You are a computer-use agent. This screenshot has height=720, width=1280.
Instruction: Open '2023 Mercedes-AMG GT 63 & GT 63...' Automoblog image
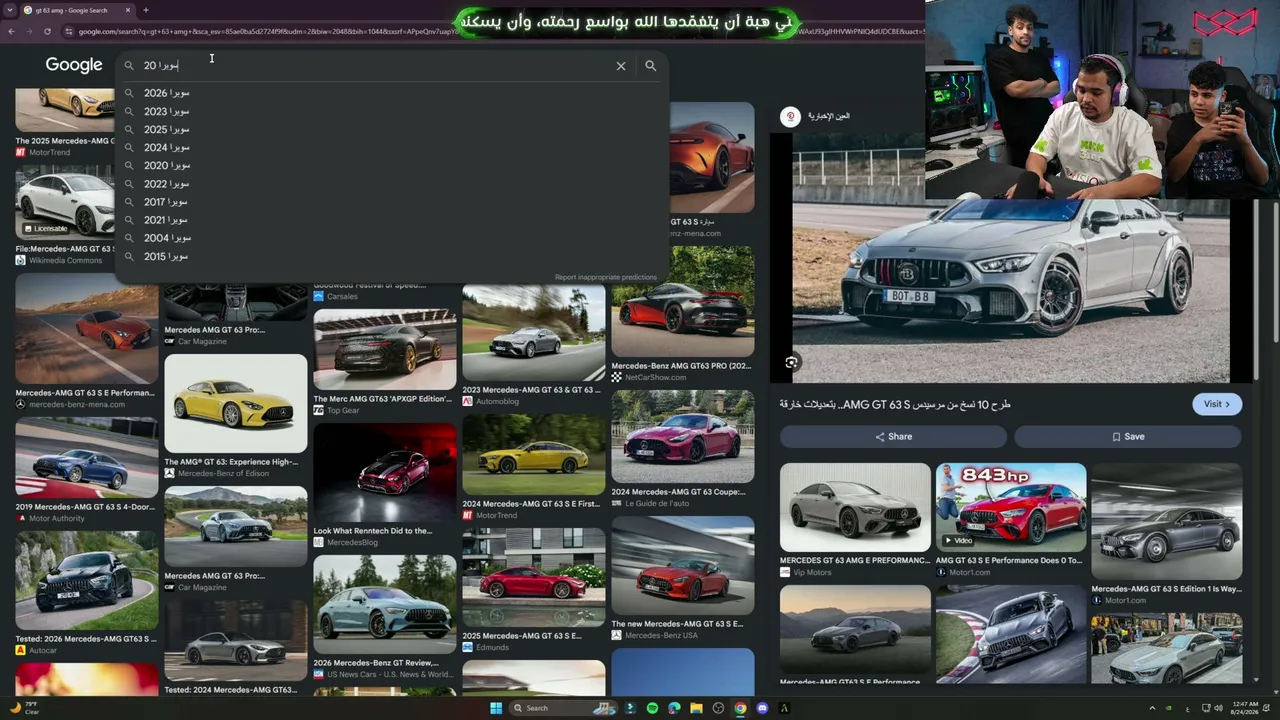[x=534, y=334]
